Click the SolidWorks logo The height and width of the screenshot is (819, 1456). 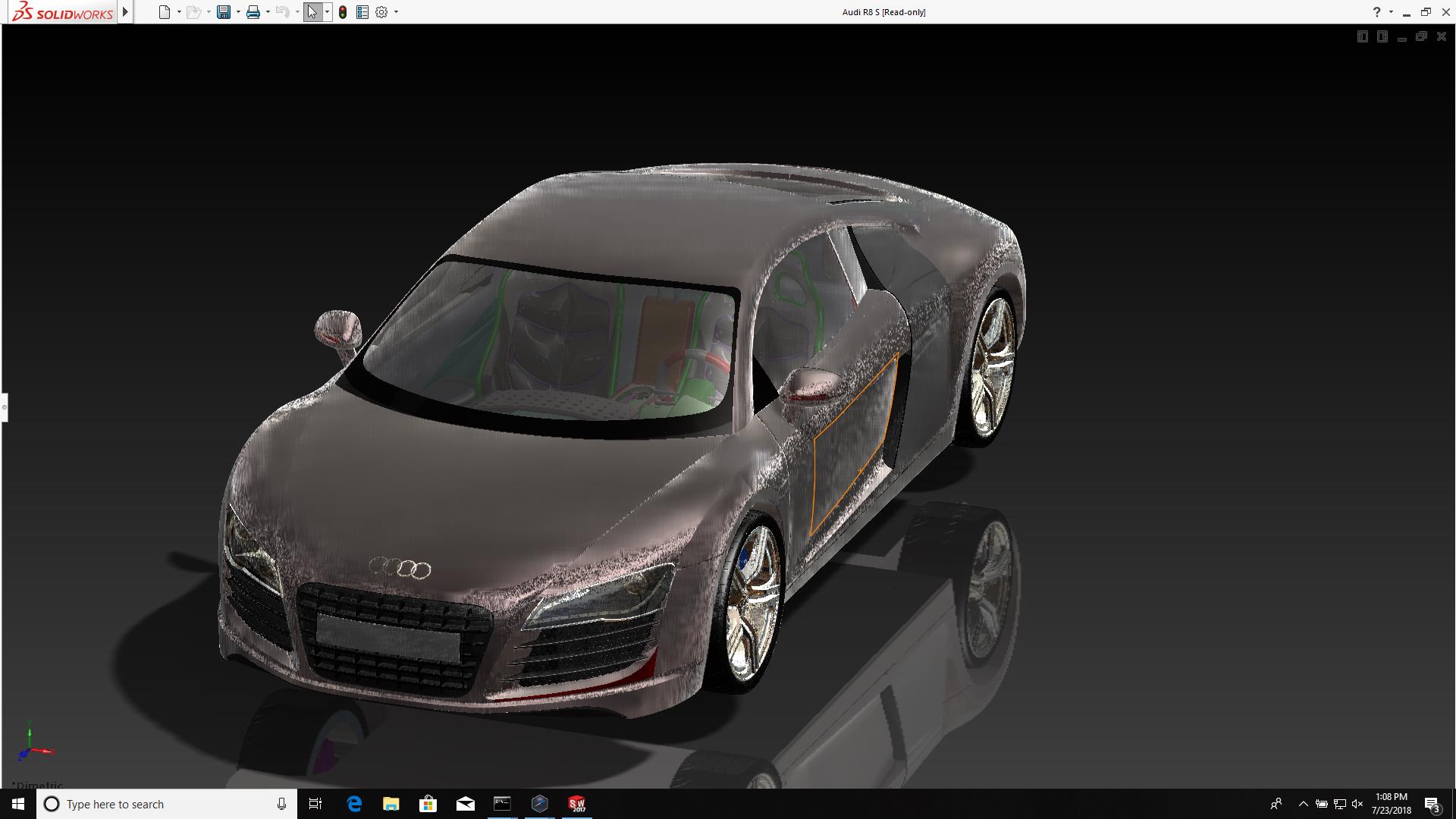coord(64,12)
